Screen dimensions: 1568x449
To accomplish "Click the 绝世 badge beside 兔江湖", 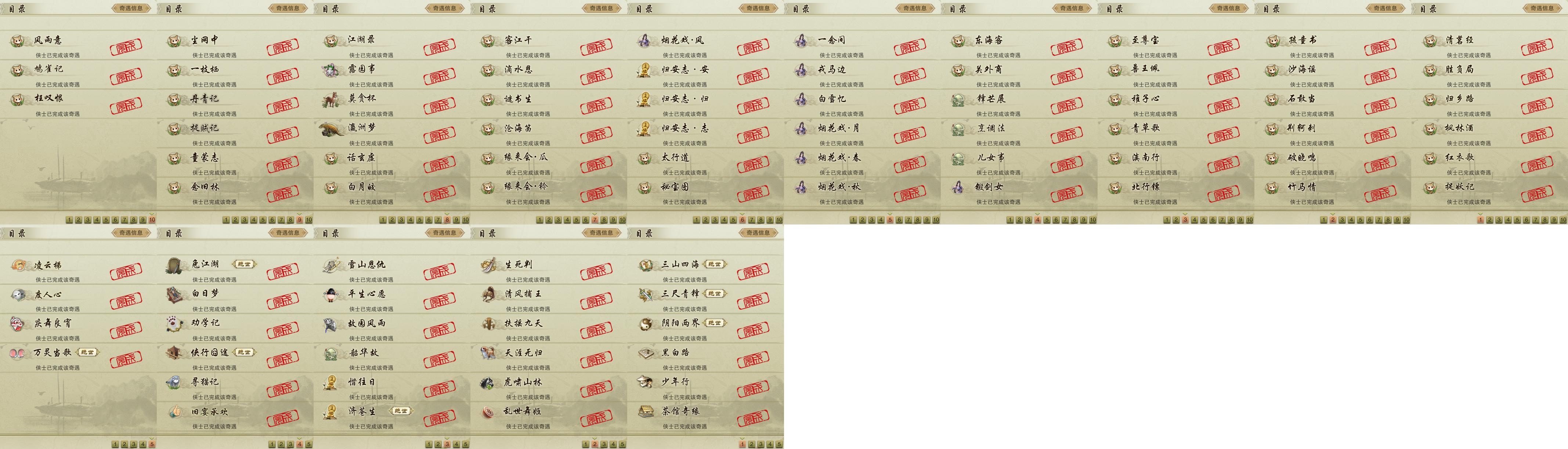I will tap(245, 264).
